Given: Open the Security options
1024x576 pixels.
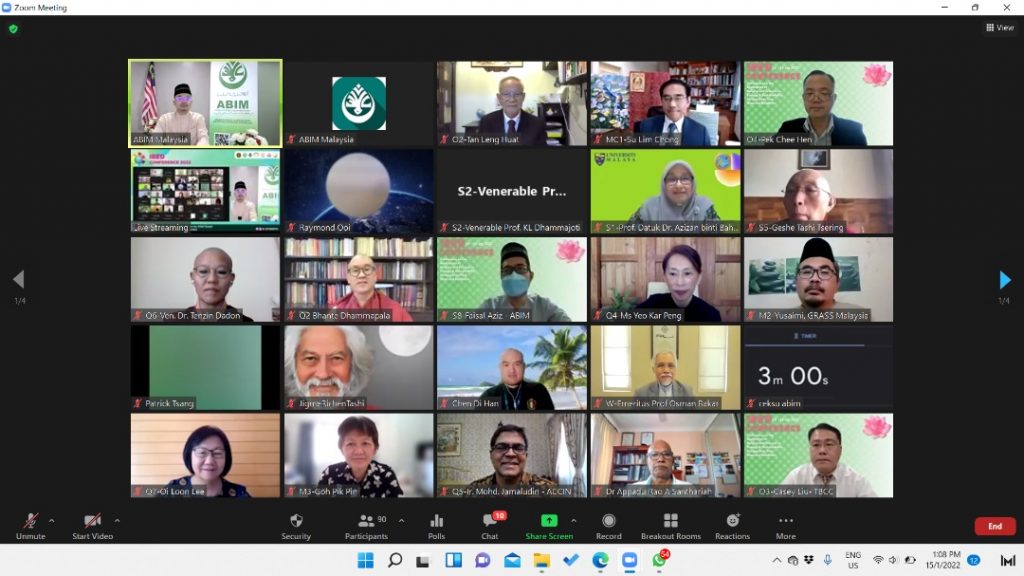Looking at the screenshot, I should [x=295, y=526].
